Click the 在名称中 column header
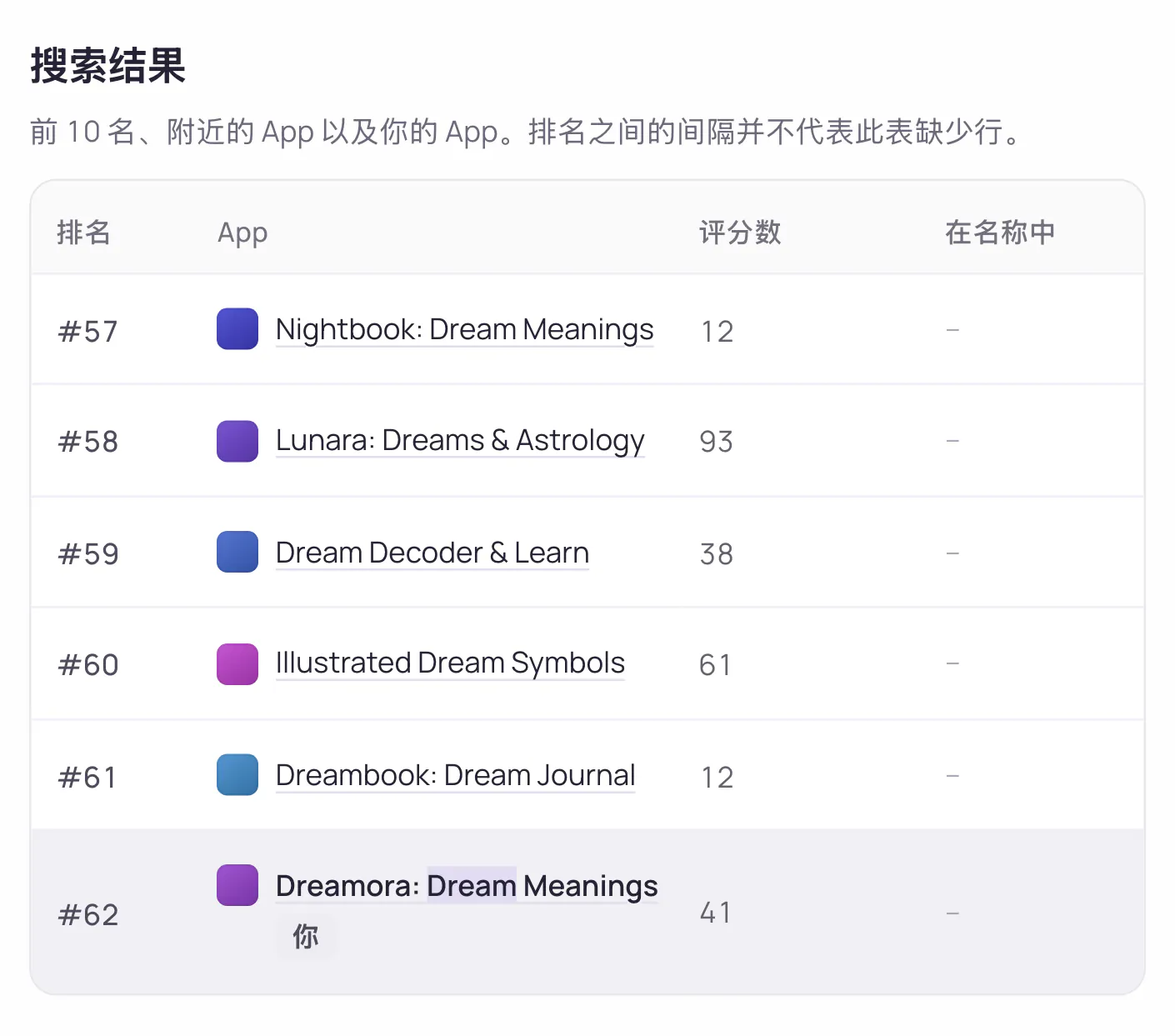 coord(1000,233)
